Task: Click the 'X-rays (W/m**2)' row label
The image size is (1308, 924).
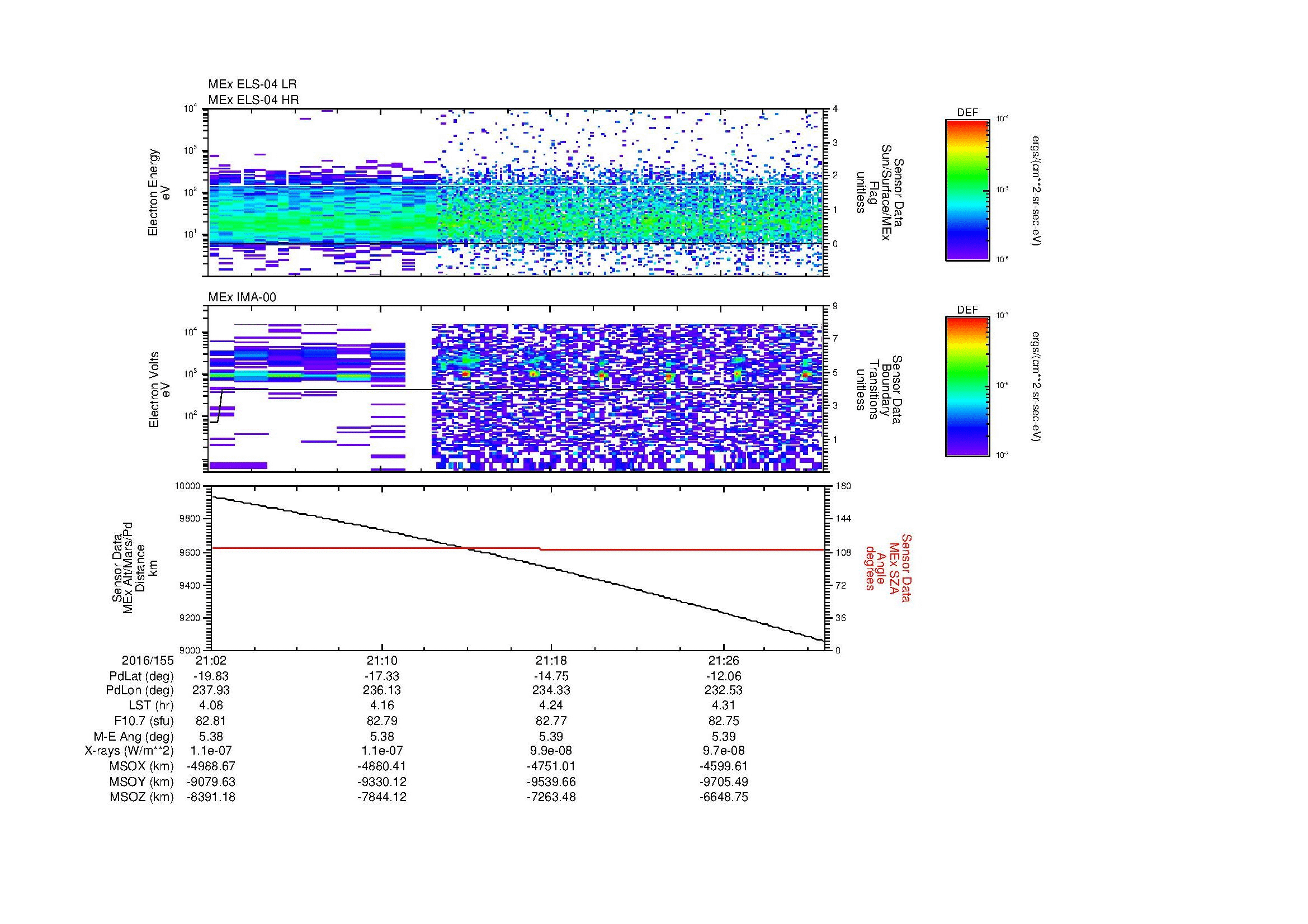Action: click(x=129, y=750)
